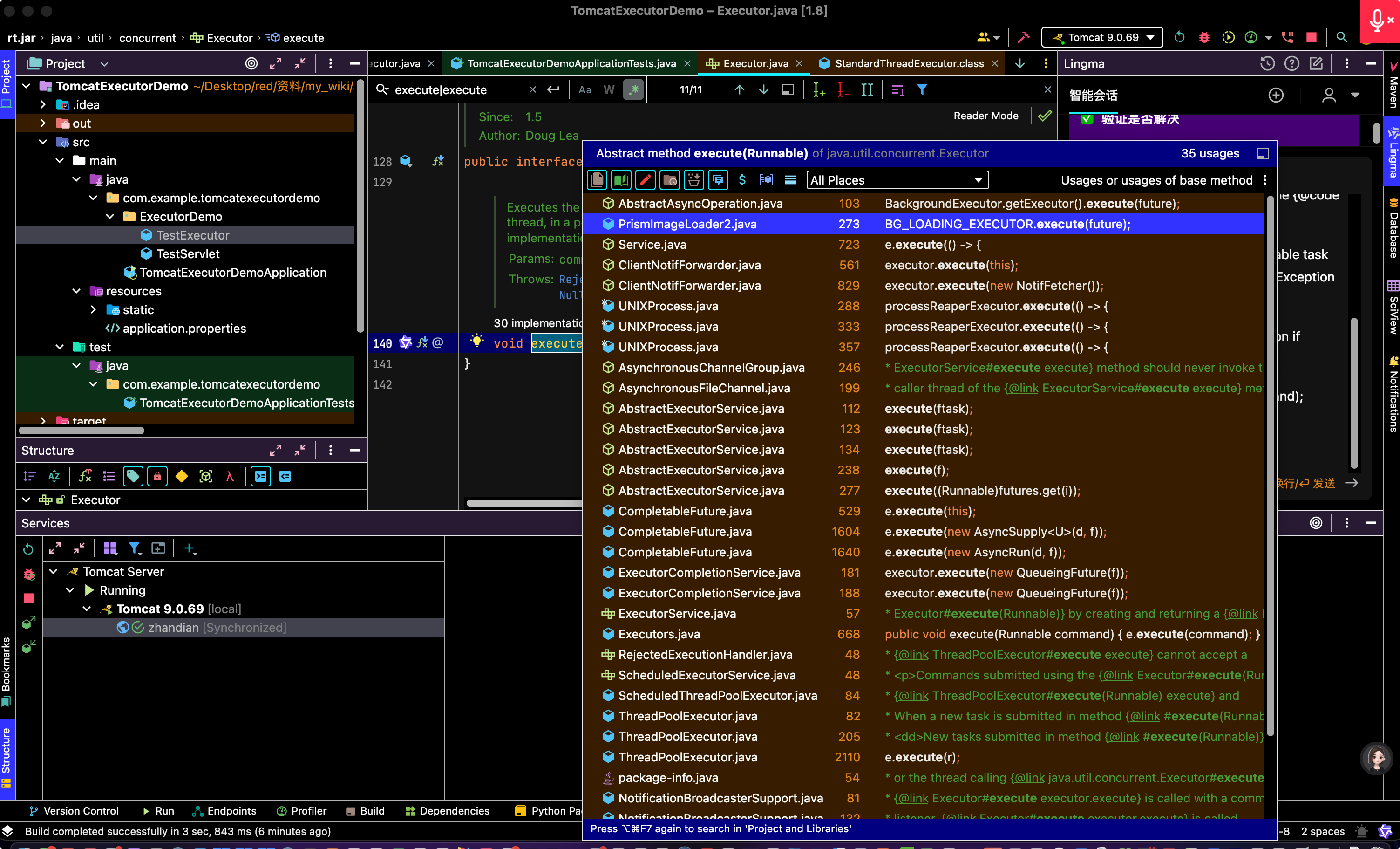
Task: Select the TestServlet class in Project tree
Action: coord(188,254)
